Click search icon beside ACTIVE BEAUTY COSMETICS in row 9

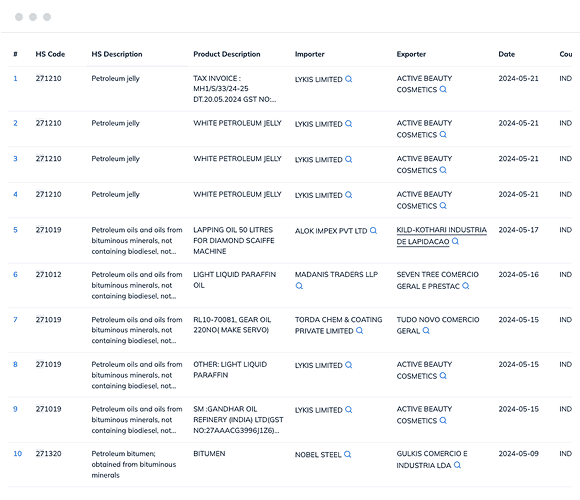[443, 420]
